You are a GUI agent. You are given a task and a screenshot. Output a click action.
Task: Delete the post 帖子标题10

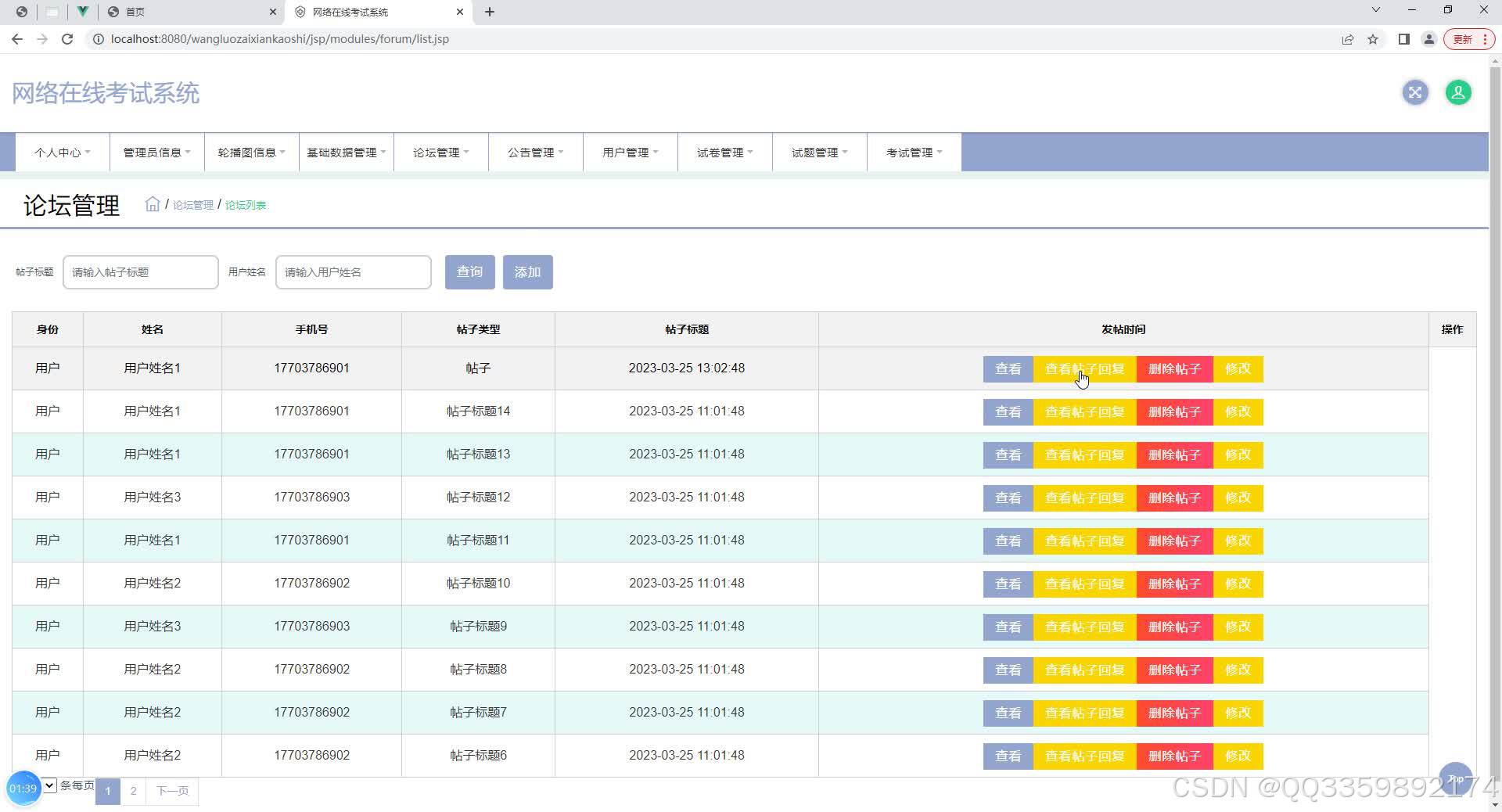[x=1174, y=584]
